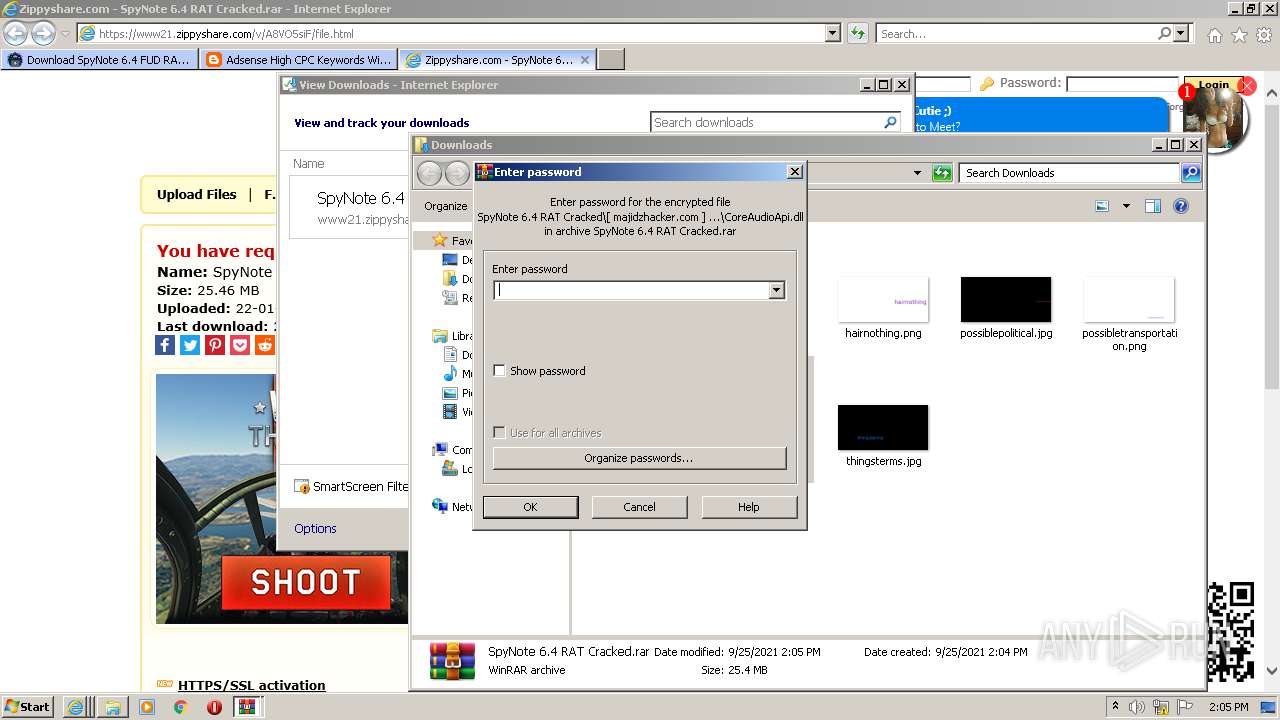Click Upload Files on Zippyshare page
This screenshot has width=1280, height=720.
197,194
